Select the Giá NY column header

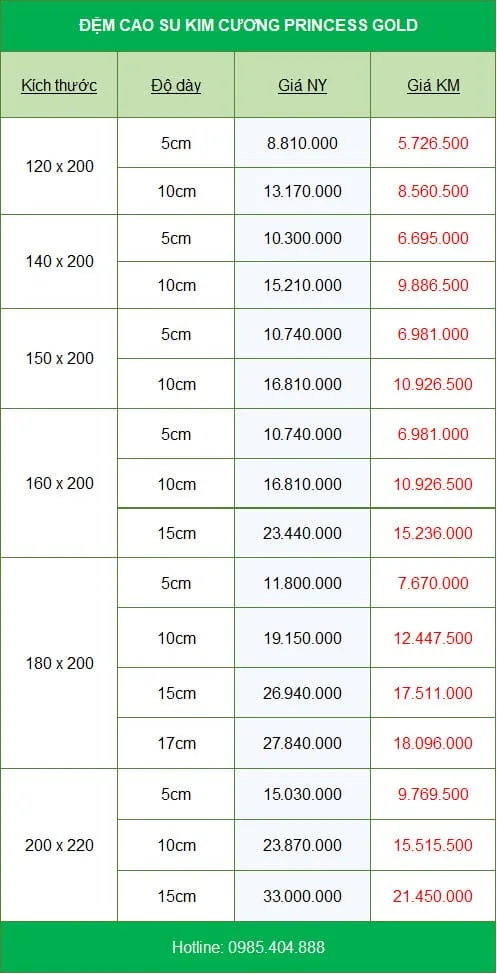pyautogui.click(x=303, y=85)
